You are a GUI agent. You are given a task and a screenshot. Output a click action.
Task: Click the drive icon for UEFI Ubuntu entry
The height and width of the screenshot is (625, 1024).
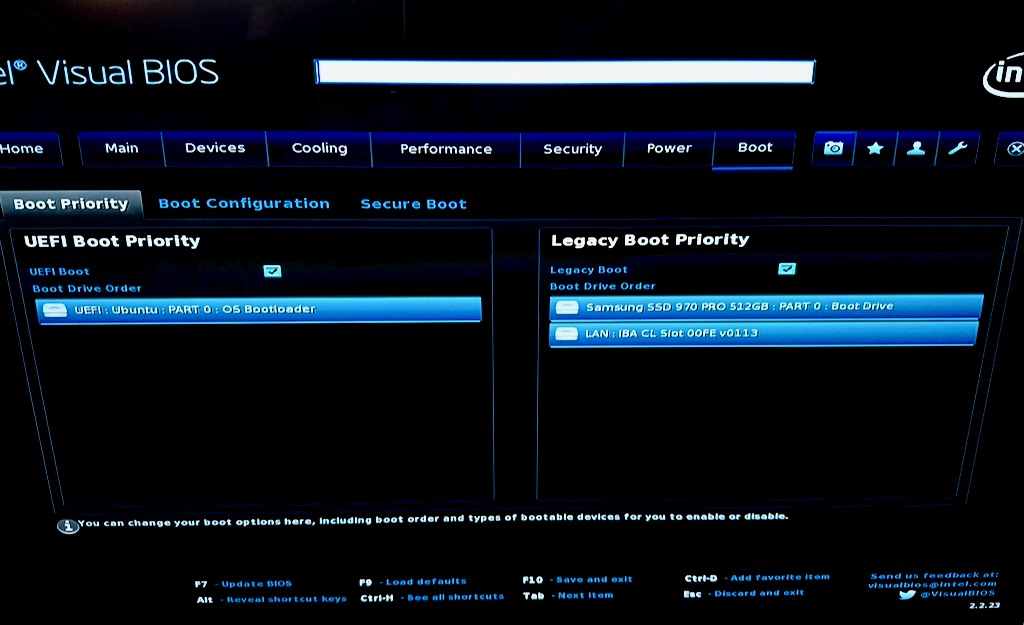55,310
